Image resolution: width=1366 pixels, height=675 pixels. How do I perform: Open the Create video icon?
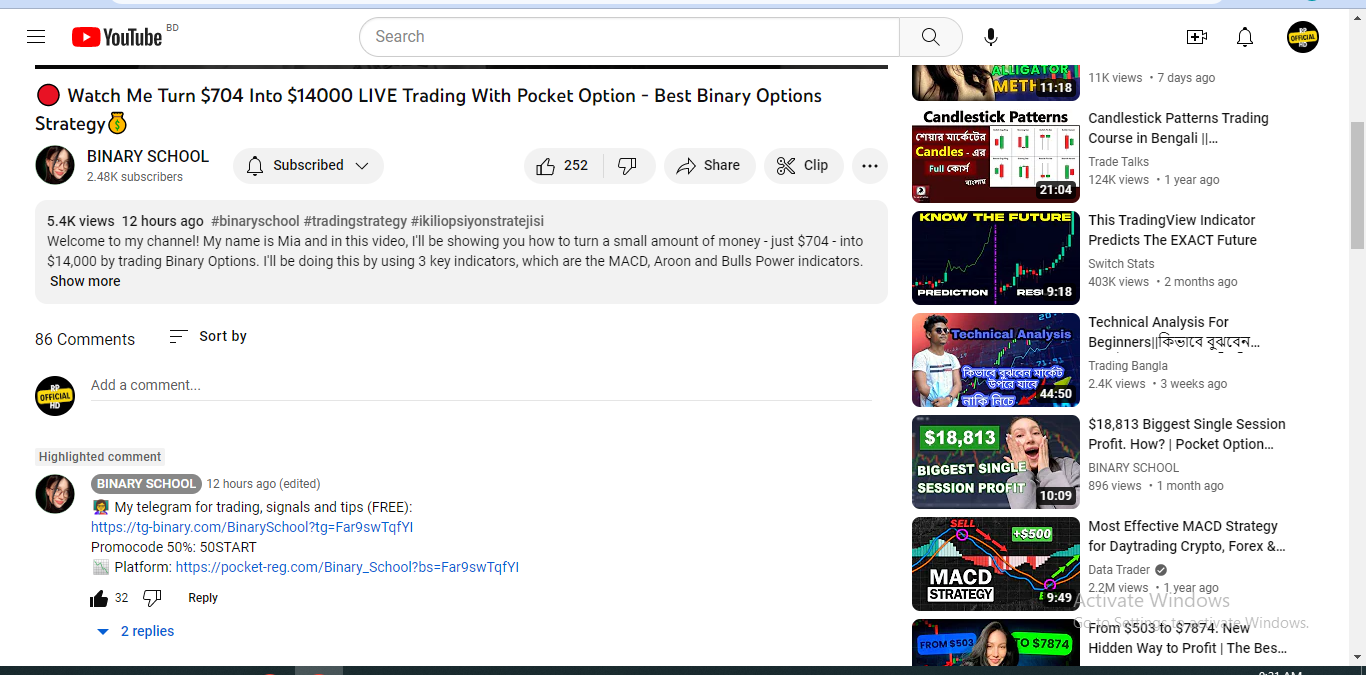[x=1196, y=37]
